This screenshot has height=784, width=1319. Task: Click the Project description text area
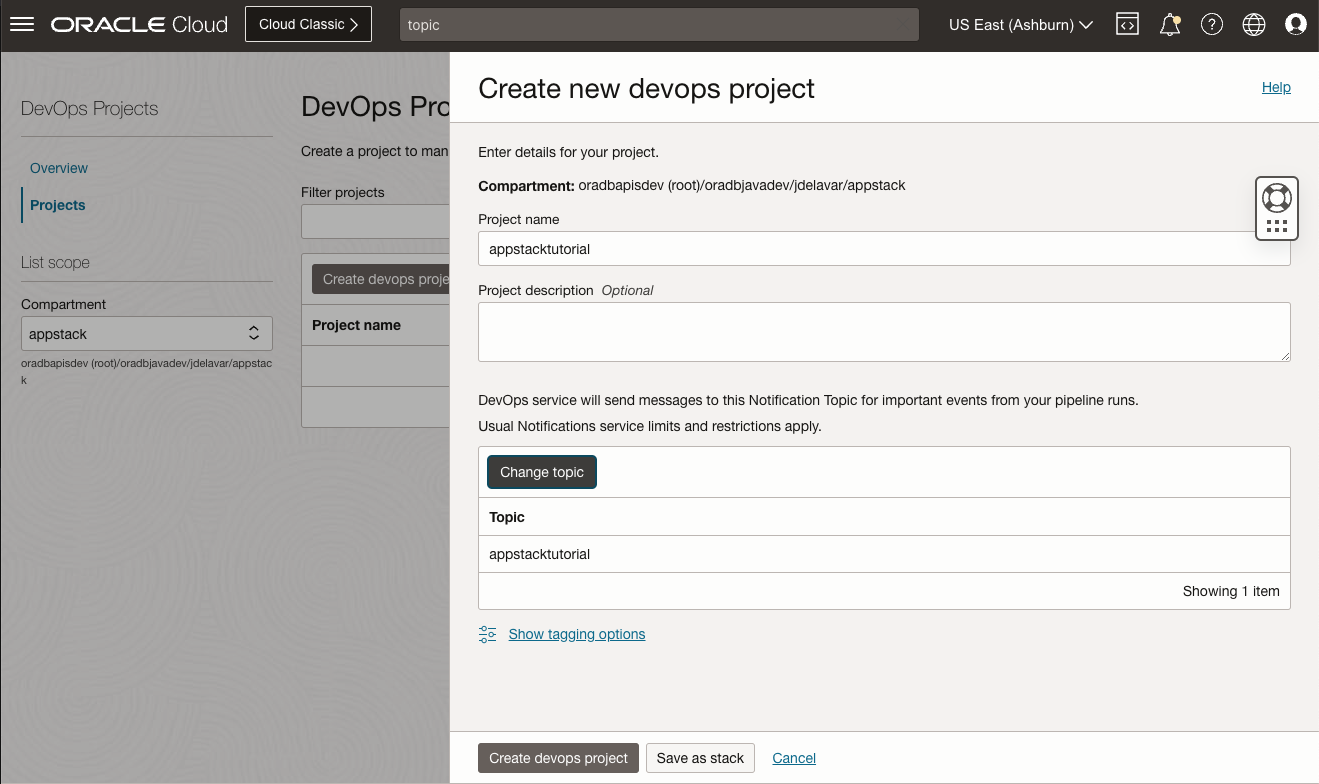884,332
